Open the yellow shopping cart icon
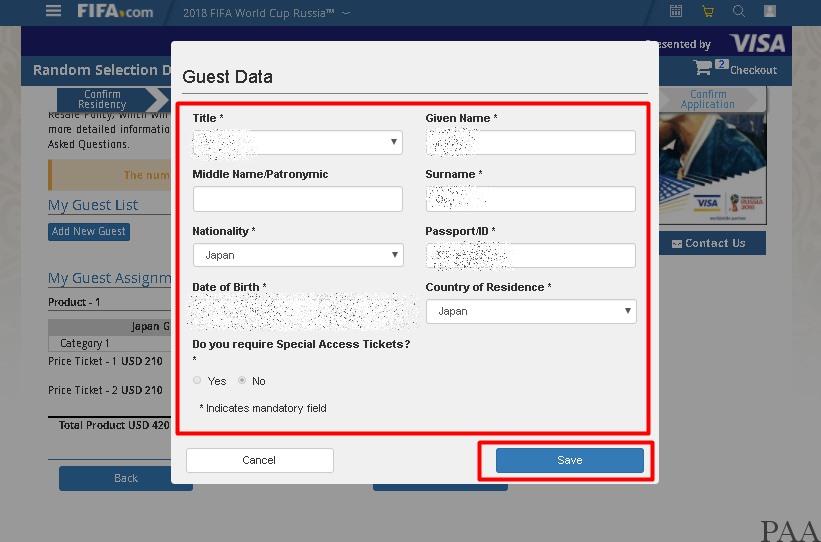 click(708, 12)
